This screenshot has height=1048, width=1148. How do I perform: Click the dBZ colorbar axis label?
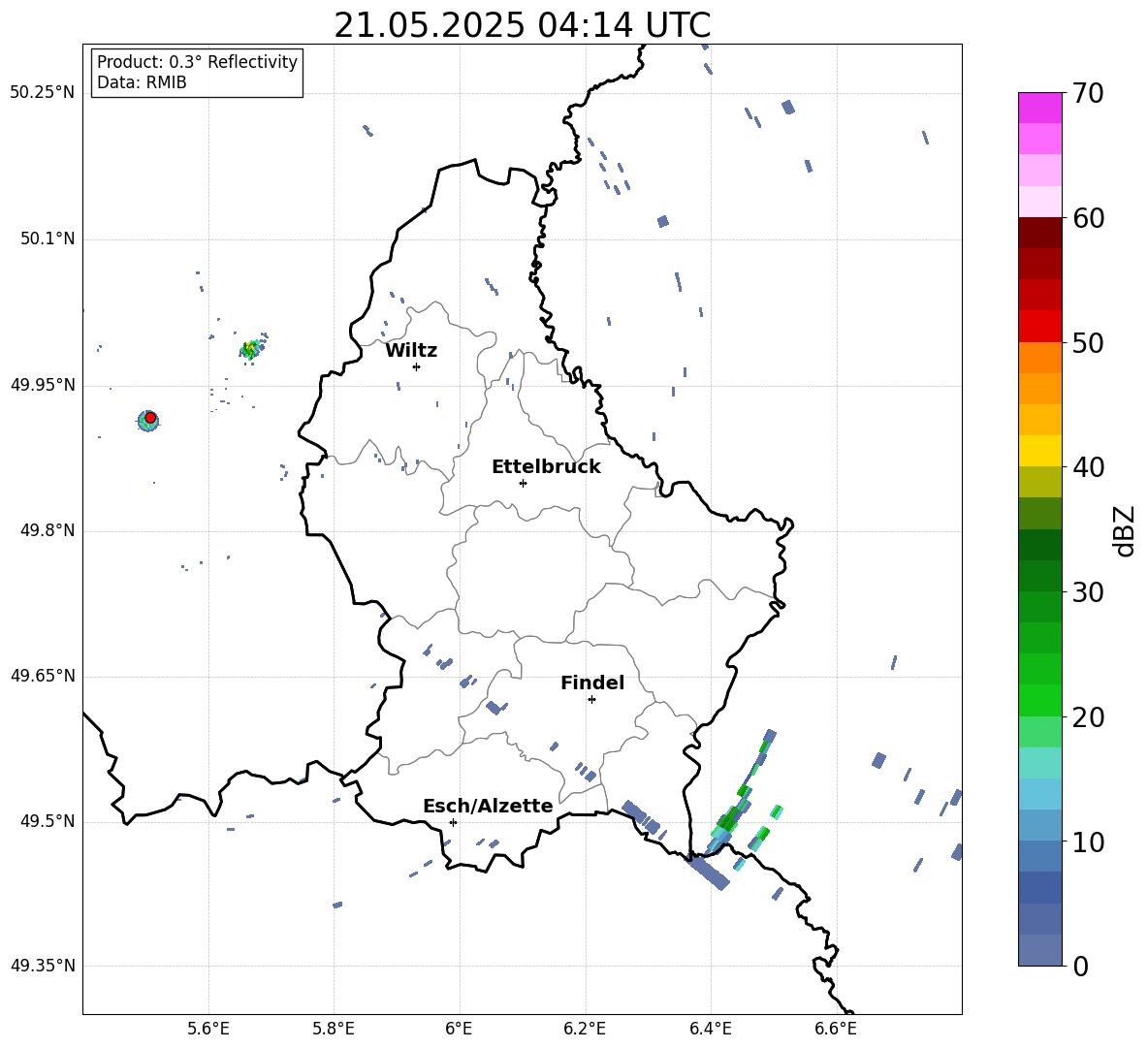[1124, 530]
